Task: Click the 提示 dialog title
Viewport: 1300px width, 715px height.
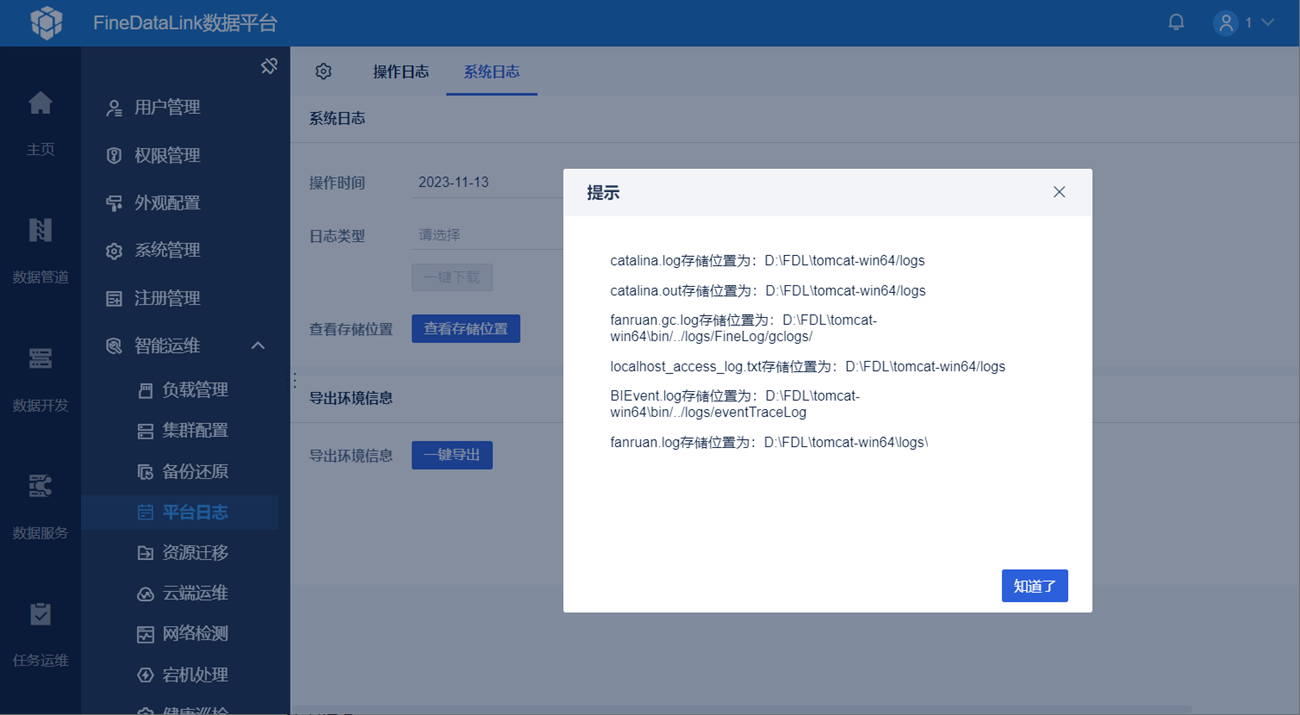Action: [x=603, y=193]
